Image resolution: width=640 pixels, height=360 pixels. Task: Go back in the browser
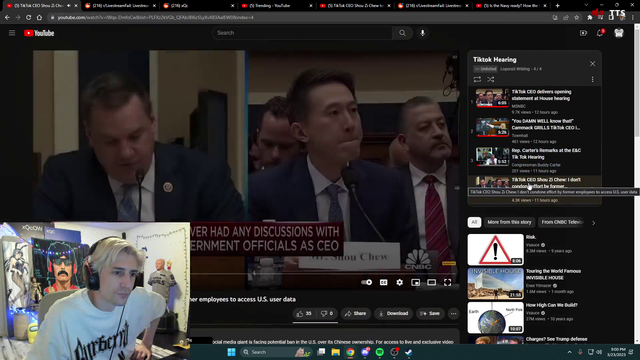(7, 18)
